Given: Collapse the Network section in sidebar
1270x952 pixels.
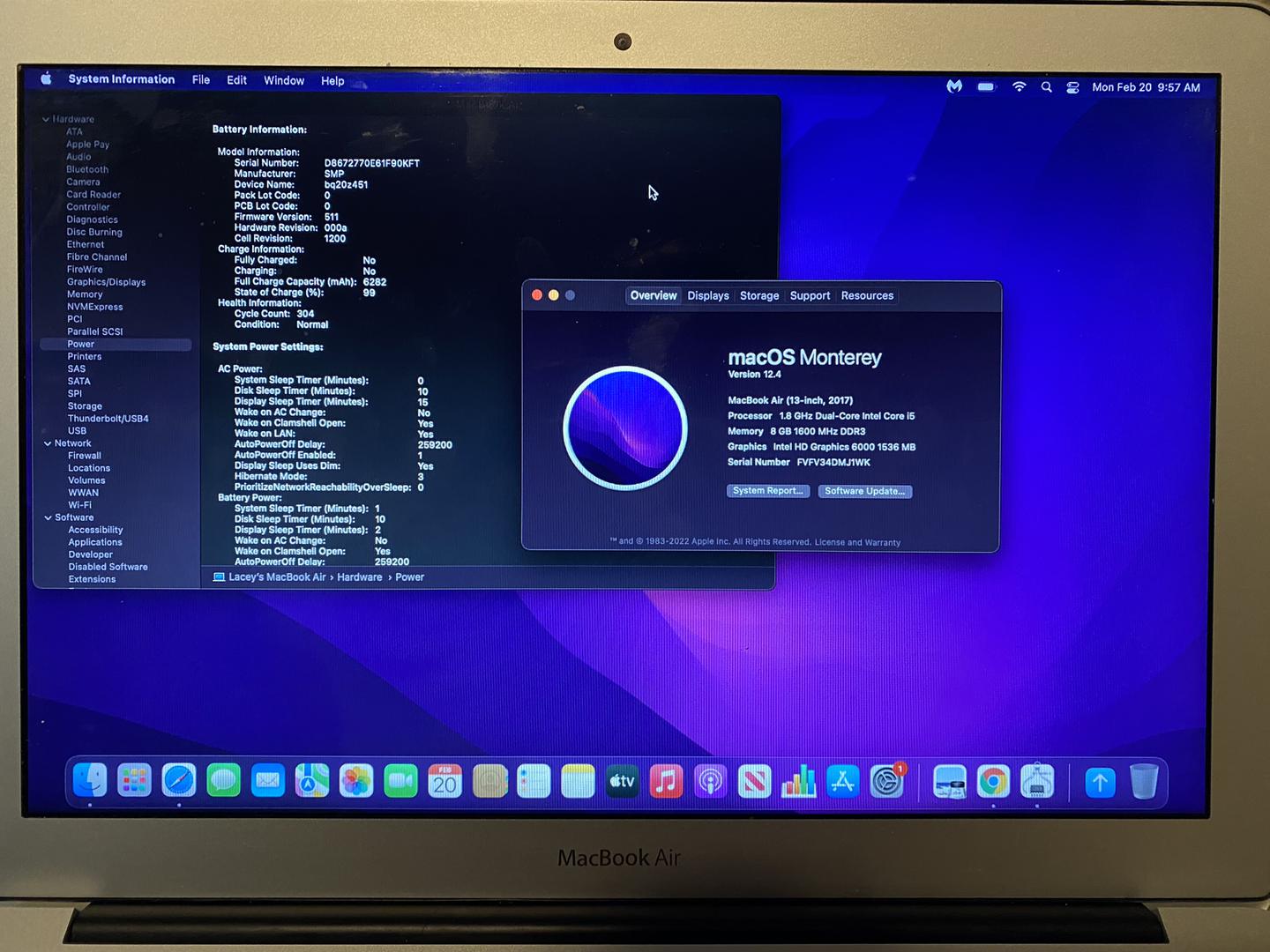Looking at the screenshot, I should point(48,443).
